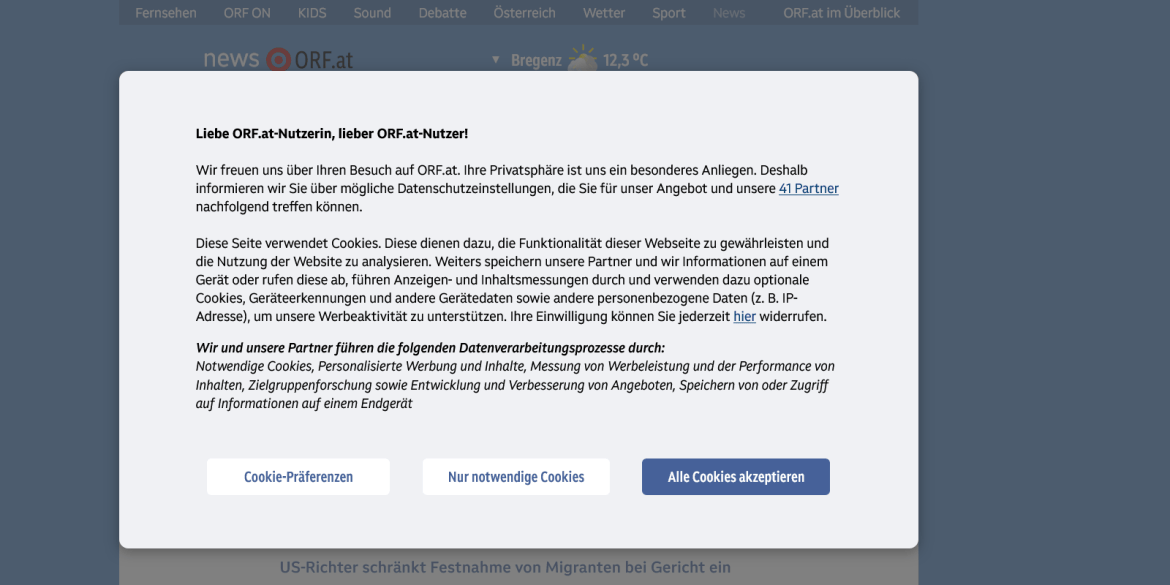Open ORF.at im Überblick
Viewport: 1170px width, 585px height.
pyautogui.click(x=842, y=13)
